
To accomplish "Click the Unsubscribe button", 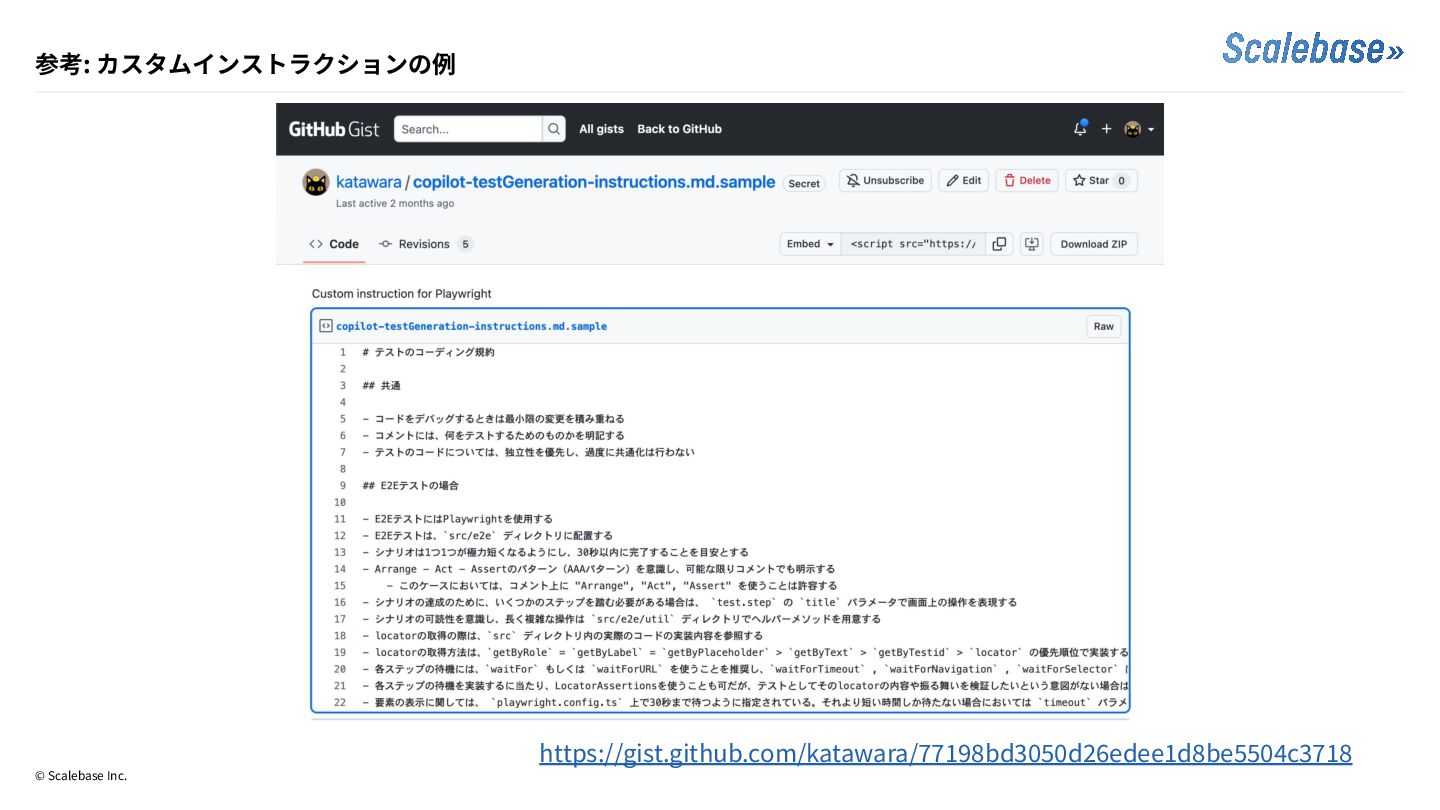I will point(885,180).
